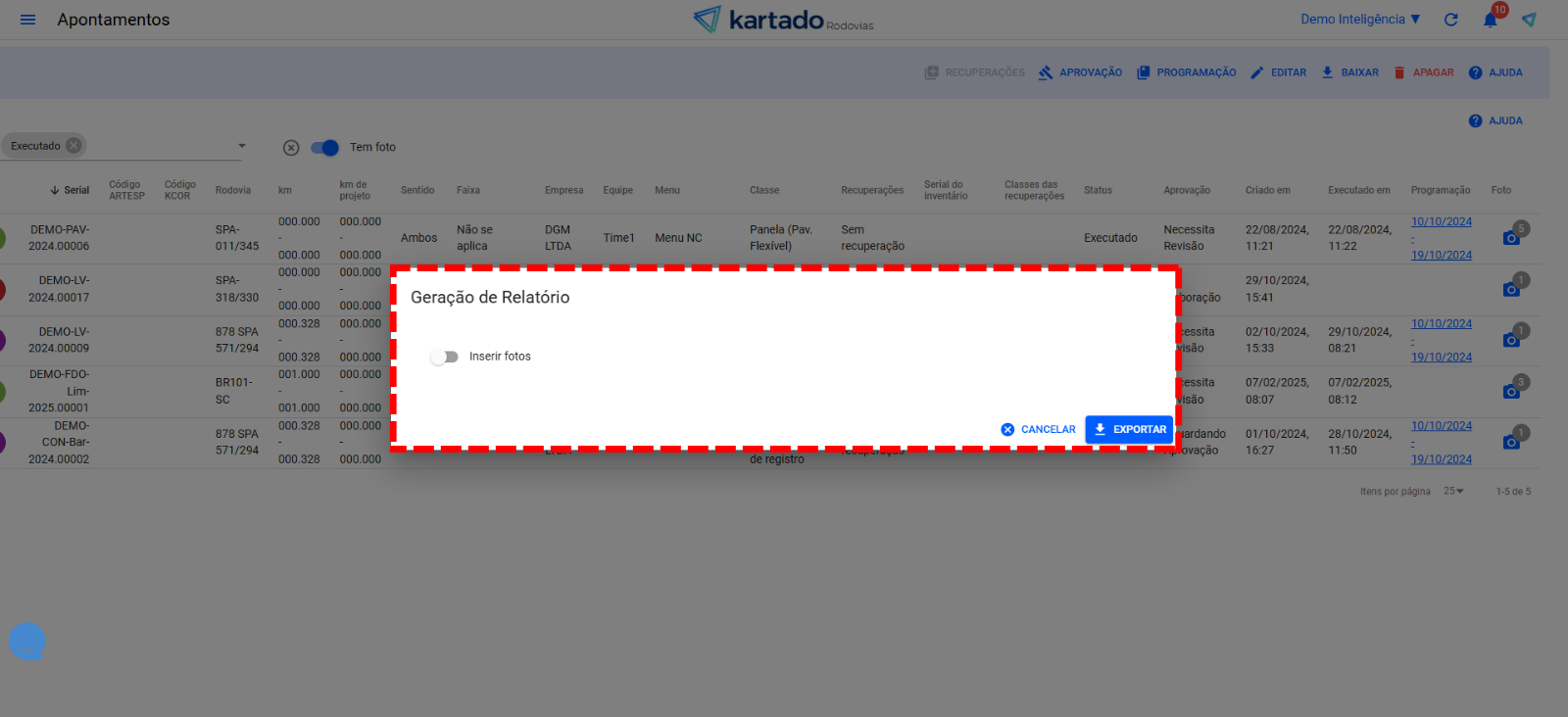
Task: Open the Programação toolbar item
Action: (x=1186, y=72)
